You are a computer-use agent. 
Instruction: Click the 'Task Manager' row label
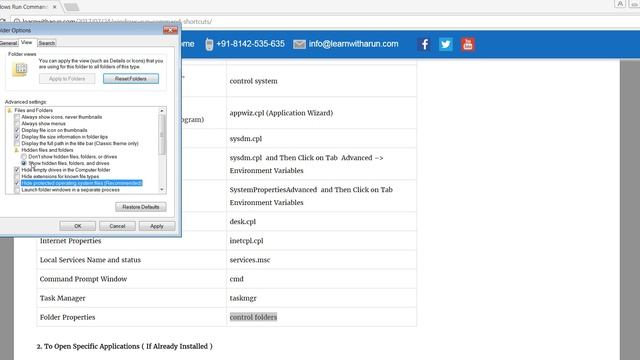pyautogui.click(x=62, y=298)
